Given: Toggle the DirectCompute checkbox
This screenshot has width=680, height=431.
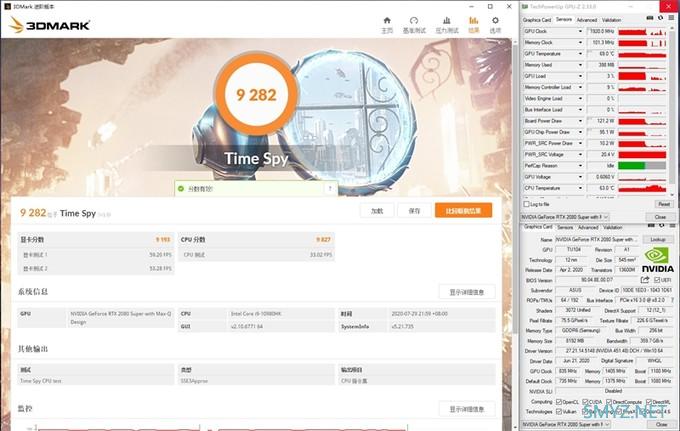Looking at the screenshot, I should click(608, 402).
